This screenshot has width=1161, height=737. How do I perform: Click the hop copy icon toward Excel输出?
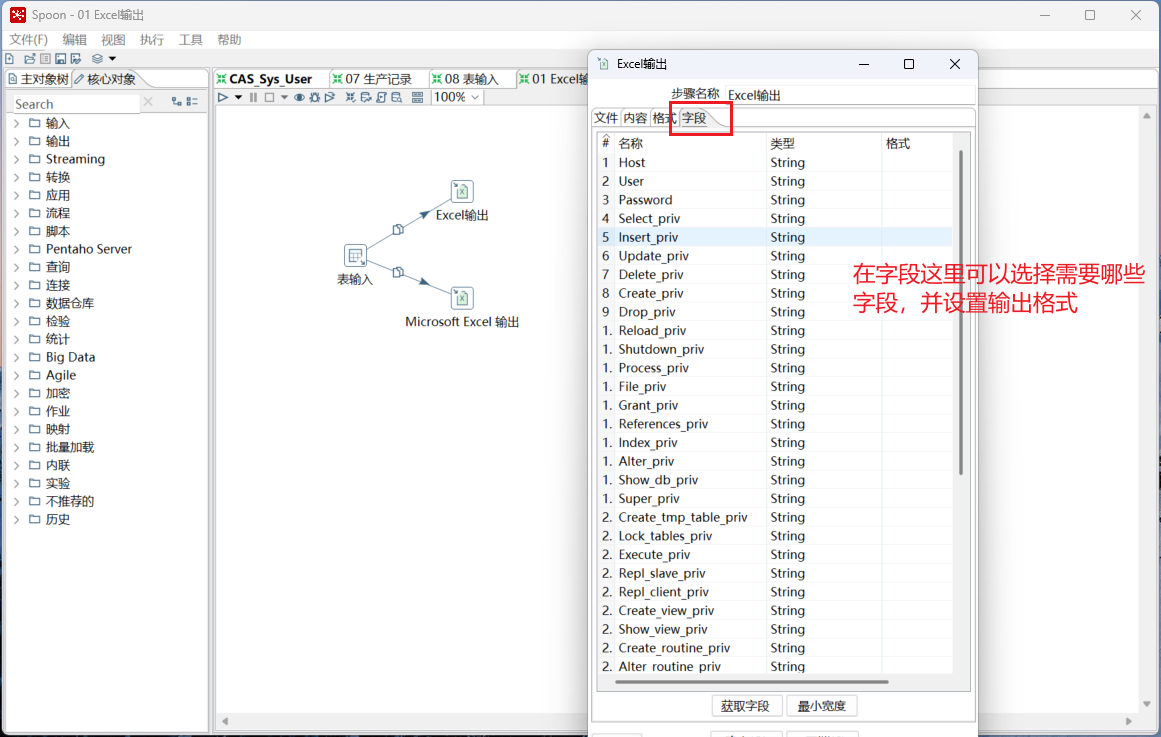(x=398, y=229)
